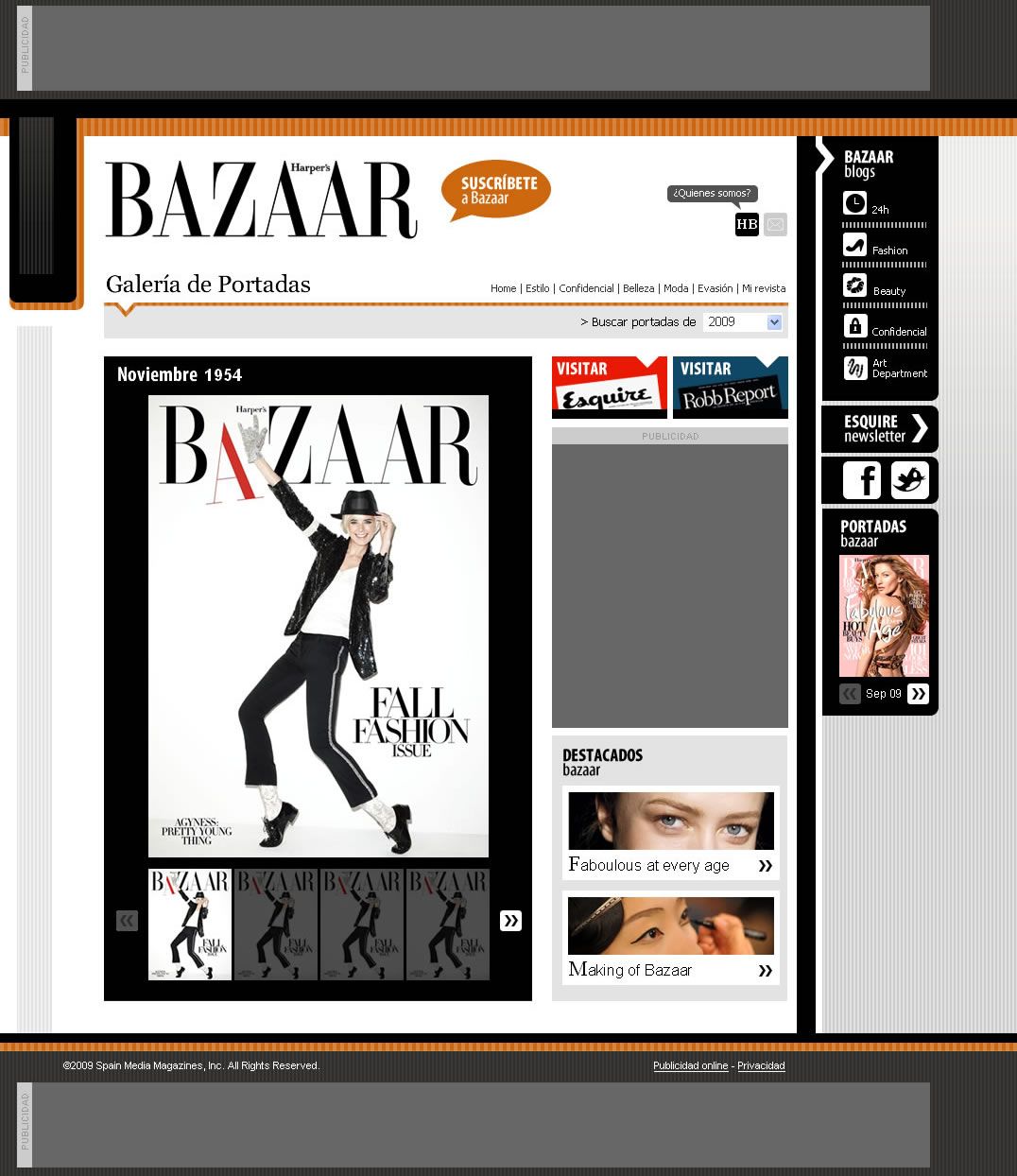
Task: Open the 24h blog clock icon
Action: pyautogui.click(x=854, y=203)
